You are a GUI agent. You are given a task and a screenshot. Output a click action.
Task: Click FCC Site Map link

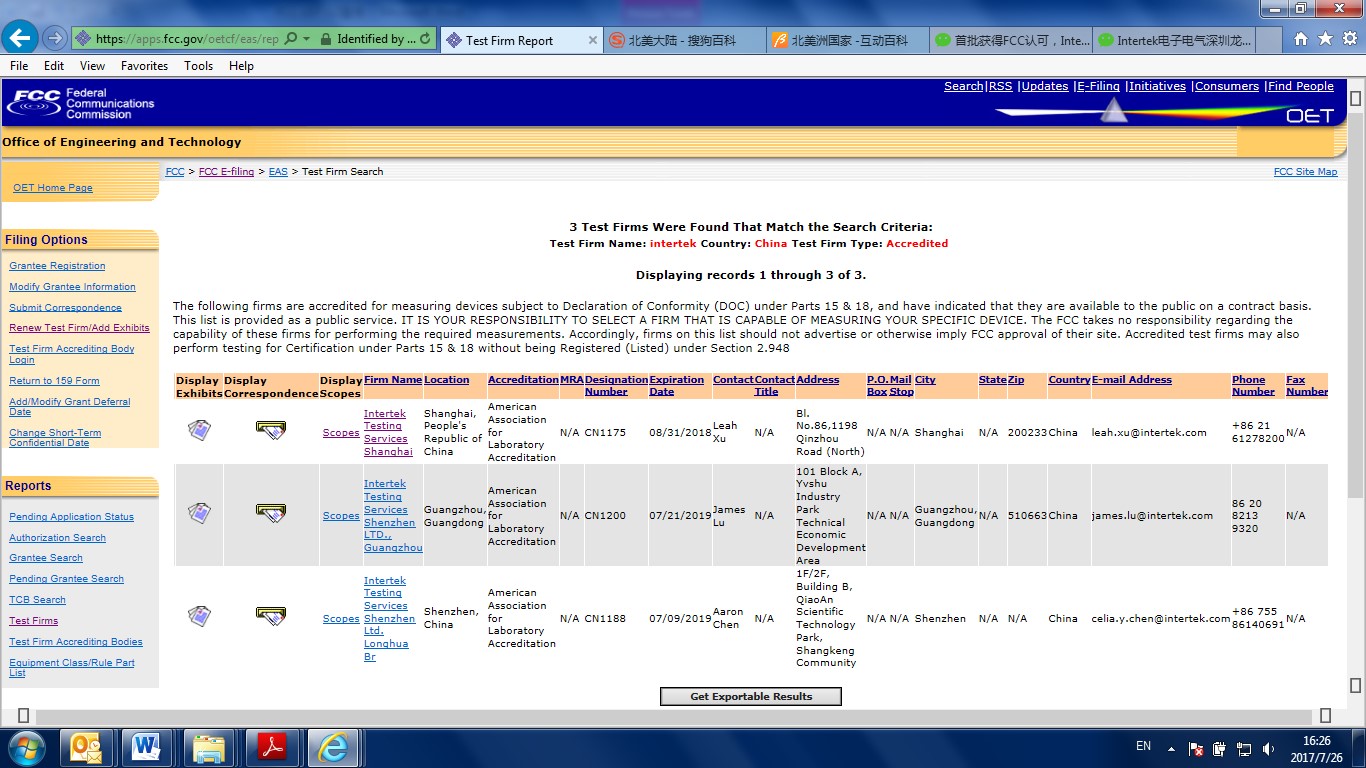(x=1305, y=172)
